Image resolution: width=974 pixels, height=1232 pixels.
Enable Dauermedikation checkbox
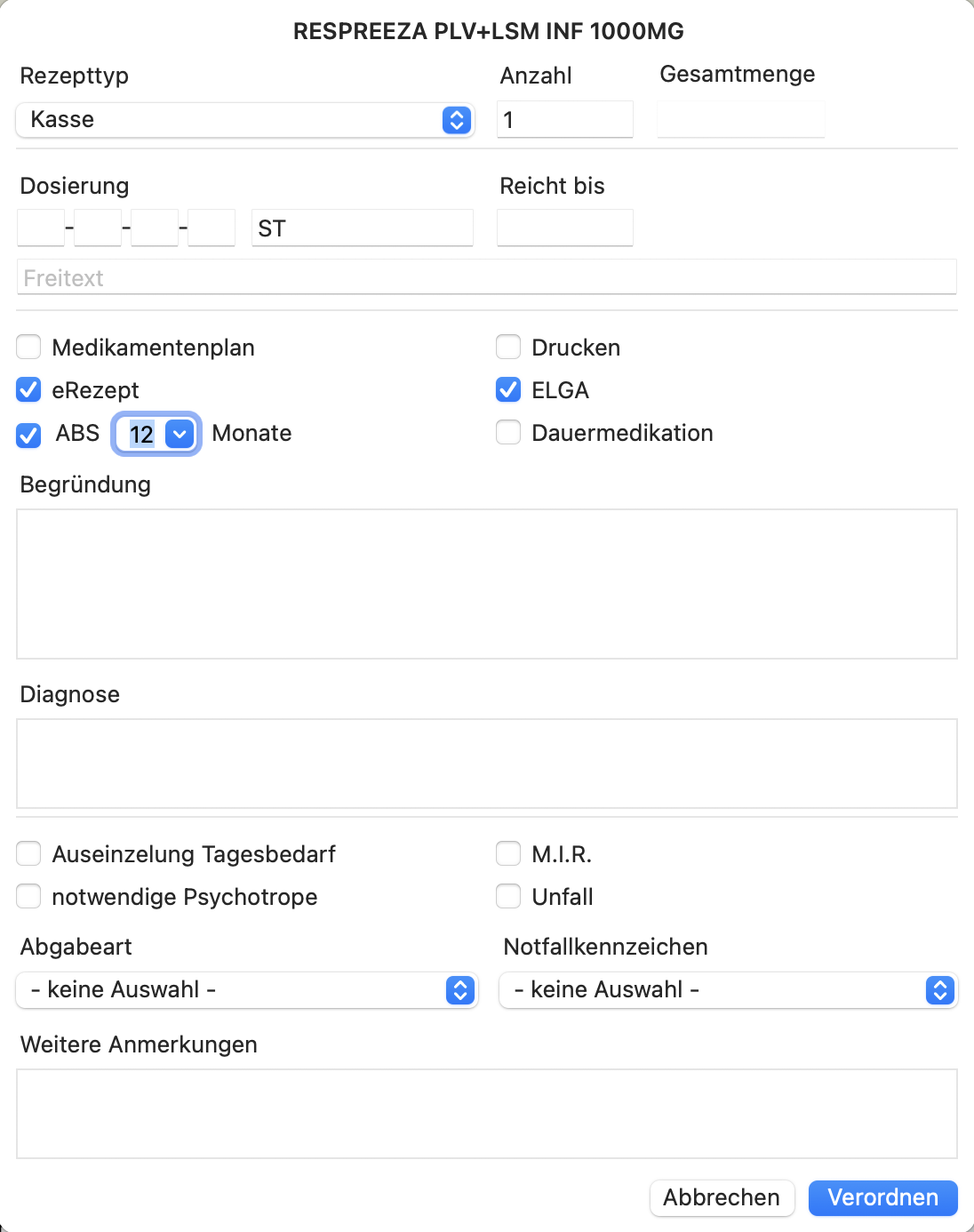point(508,432)
